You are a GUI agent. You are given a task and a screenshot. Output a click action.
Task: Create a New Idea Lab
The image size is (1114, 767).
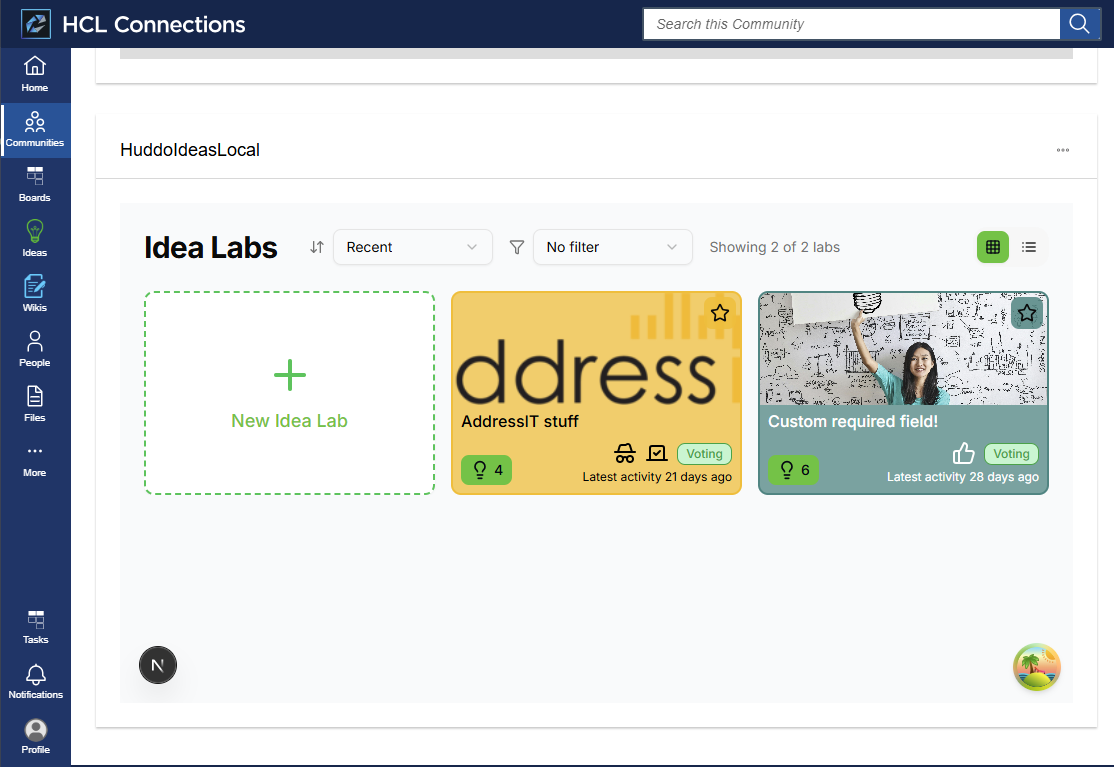(x=289, y=393)
